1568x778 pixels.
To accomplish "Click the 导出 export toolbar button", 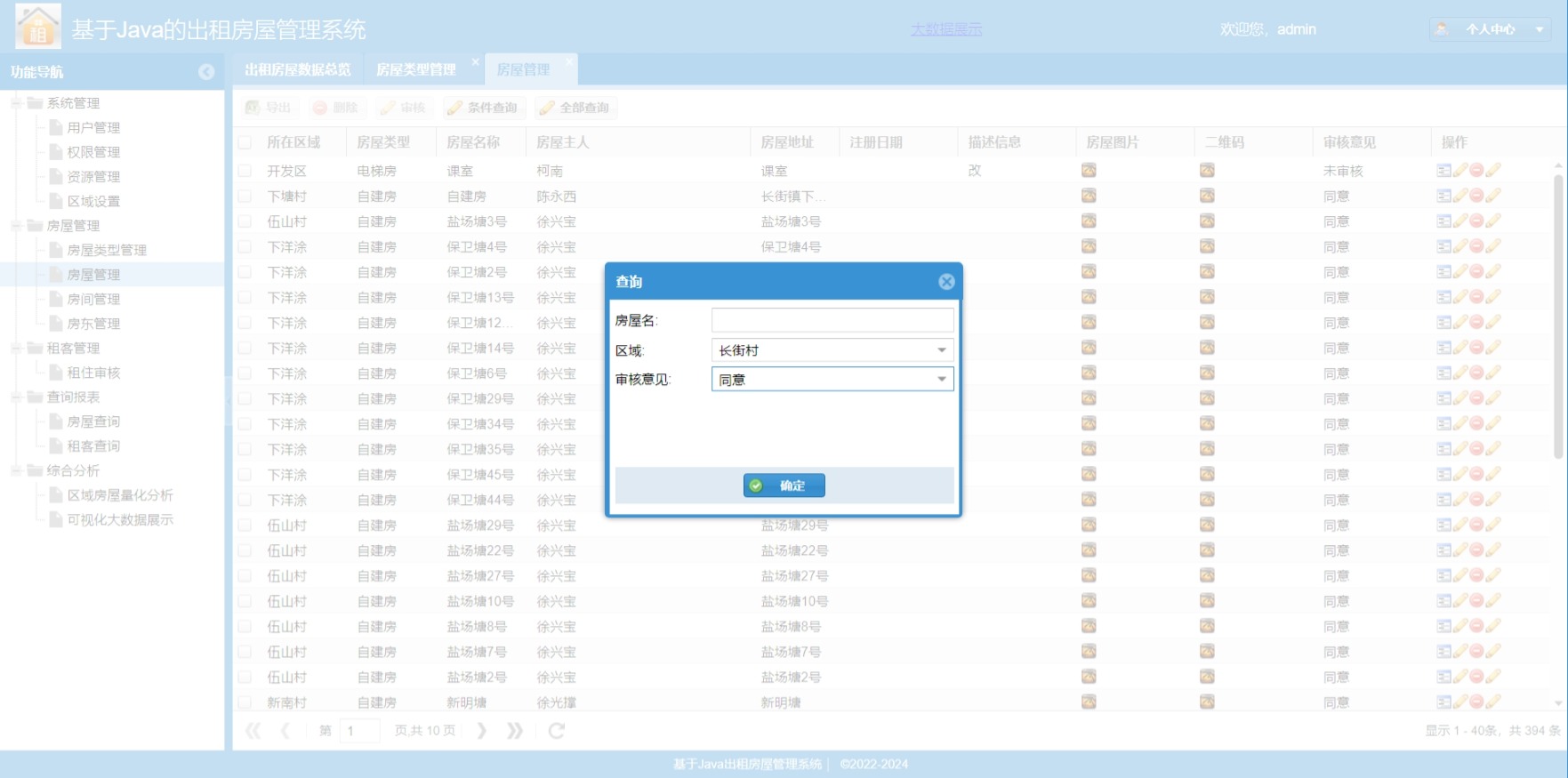I will (x=269, y=108).
